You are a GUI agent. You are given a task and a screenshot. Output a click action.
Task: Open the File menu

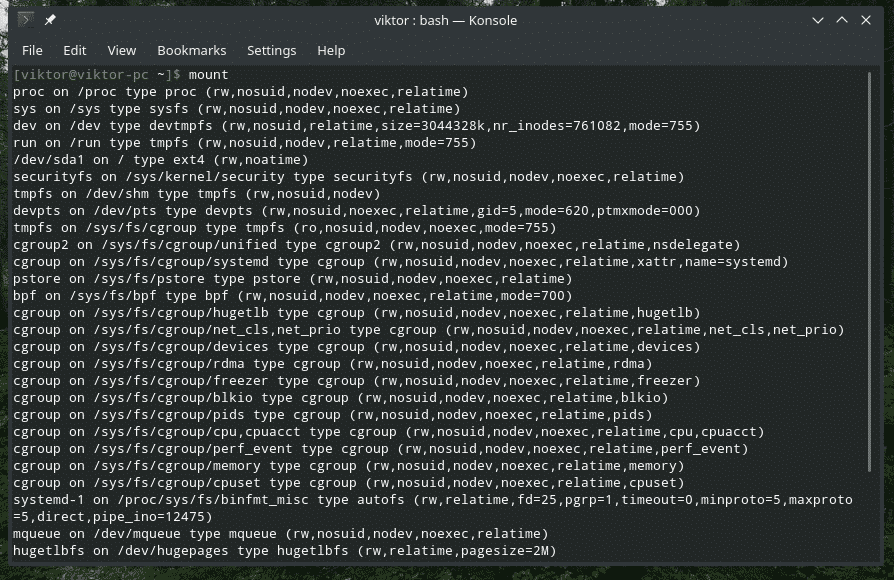point(32,50)
